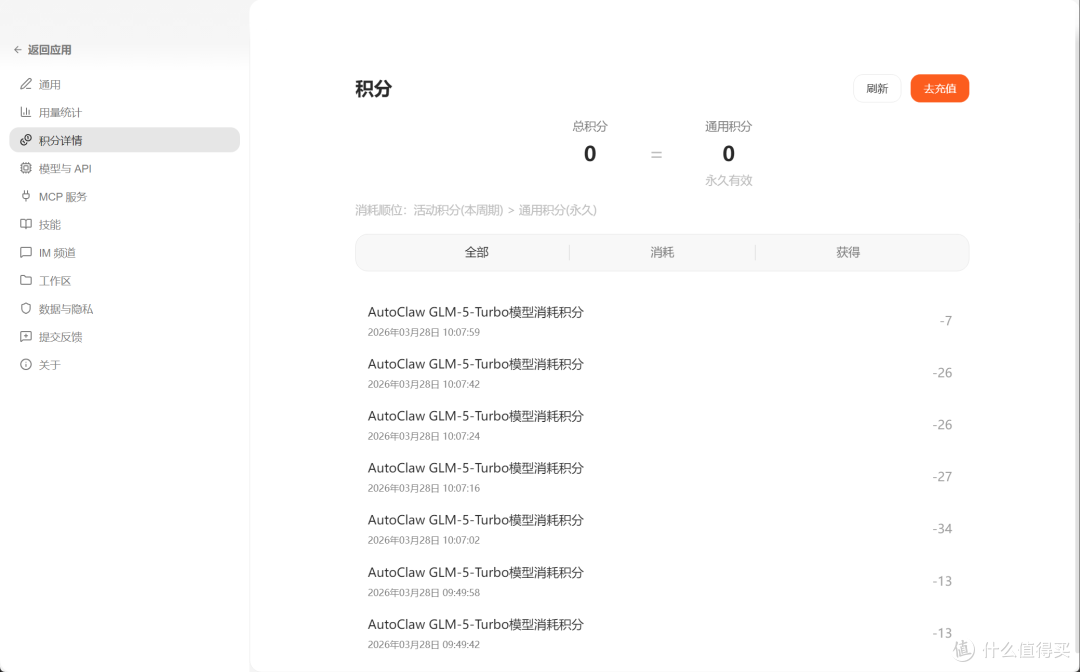The width and height of the screenshot is (1080, 672).
Task: Click the record dated 10:07:42
Action: (662, 373)
